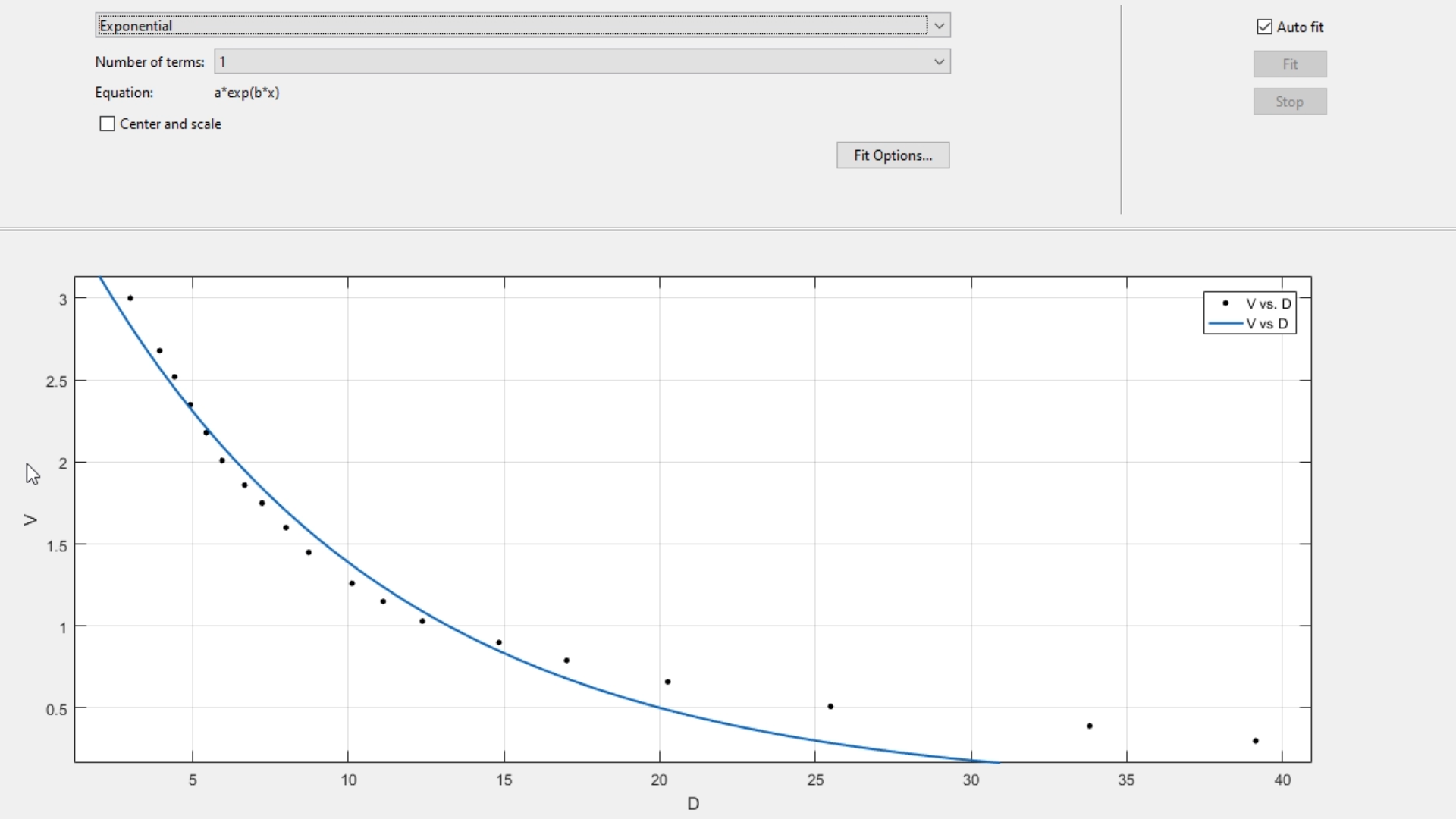
Task: Open the Fit Options dialog
Action: (x=893, y=155)
